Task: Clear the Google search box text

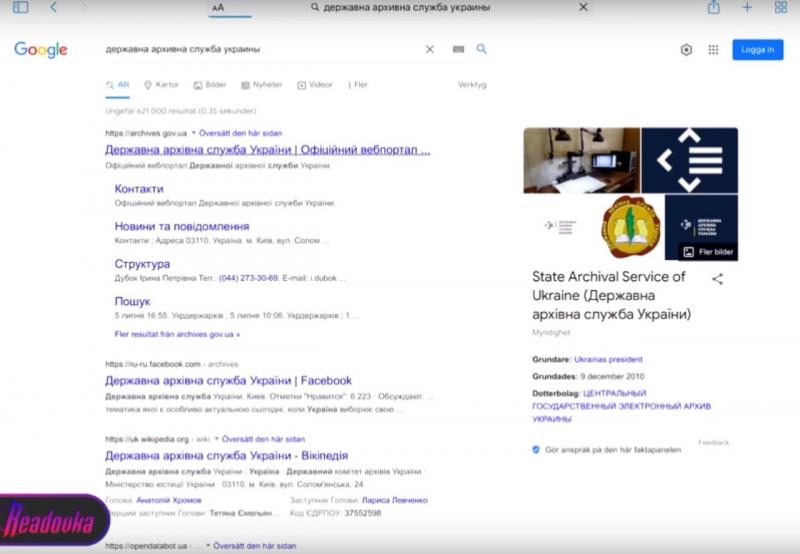Action: pyautogui.click(x=430, y=49)
